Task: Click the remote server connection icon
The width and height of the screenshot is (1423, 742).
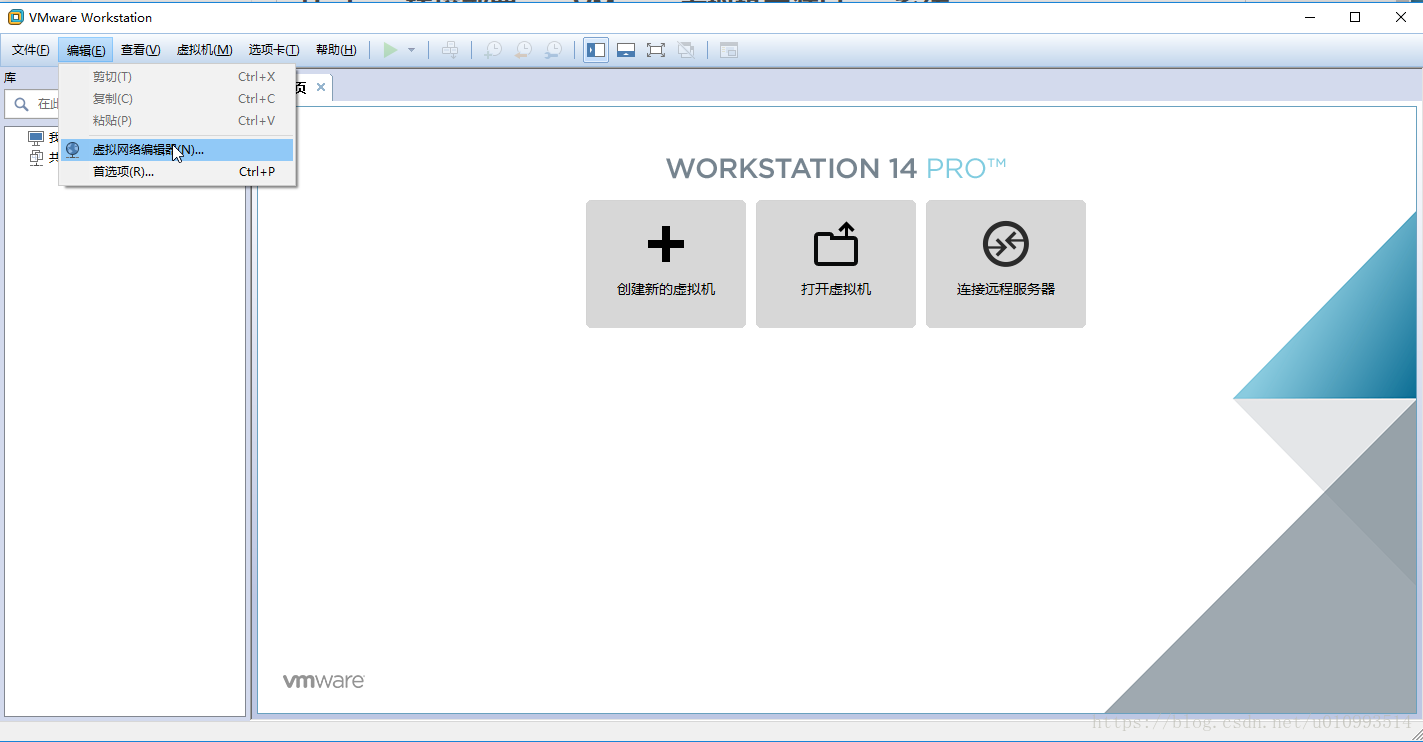Action: 1006,244
